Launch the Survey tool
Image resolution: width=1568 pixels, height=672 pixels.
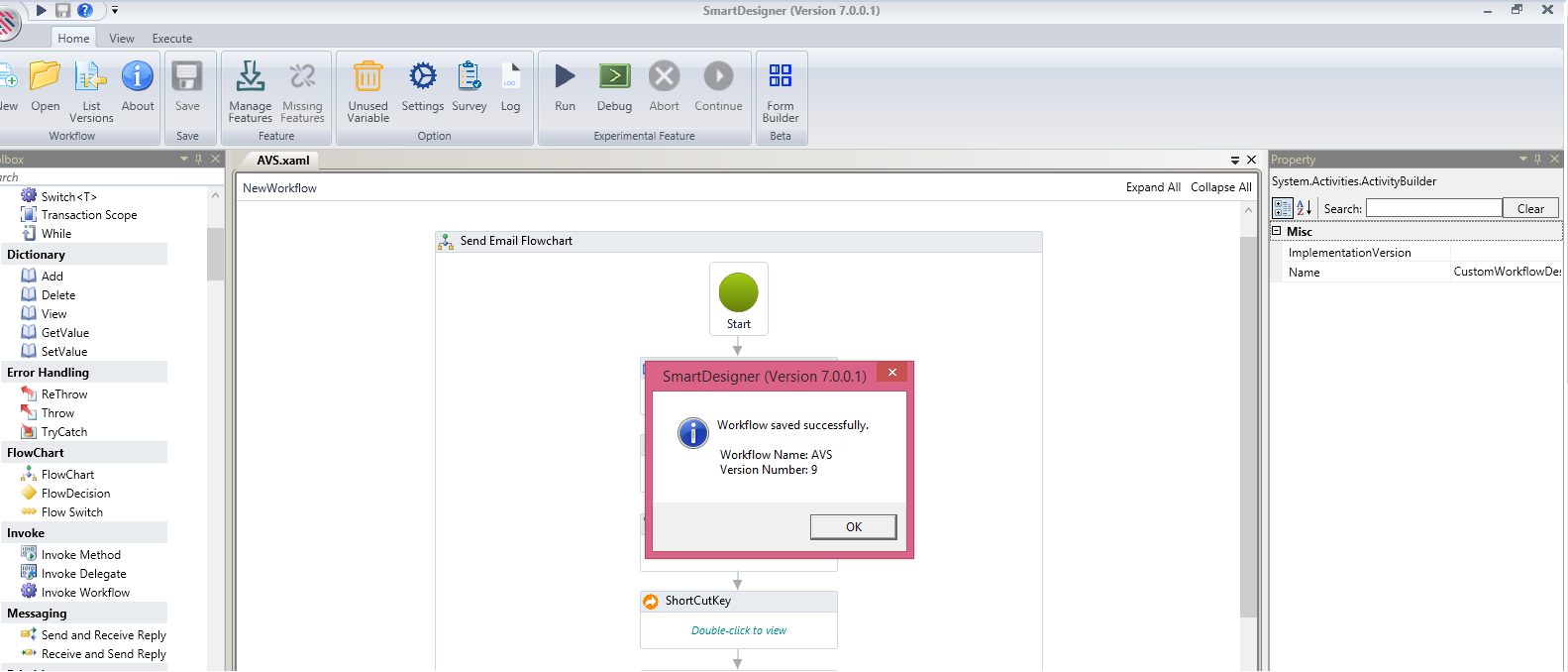[x=469, y=77]
